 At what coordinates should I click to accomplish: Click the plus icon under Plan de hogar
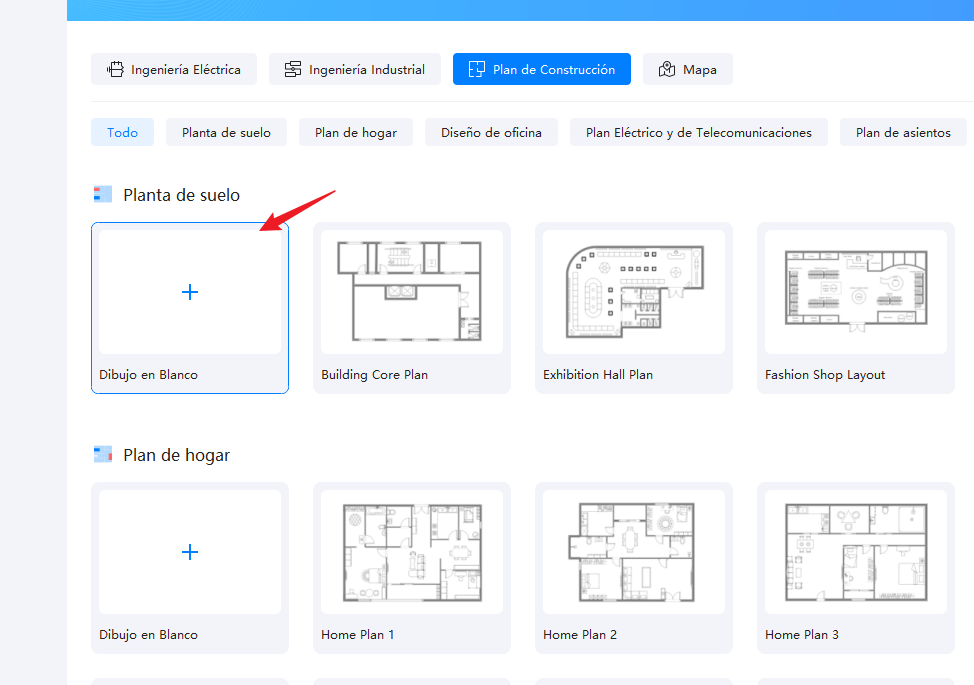pyautogui.click(x=190, y=552)
